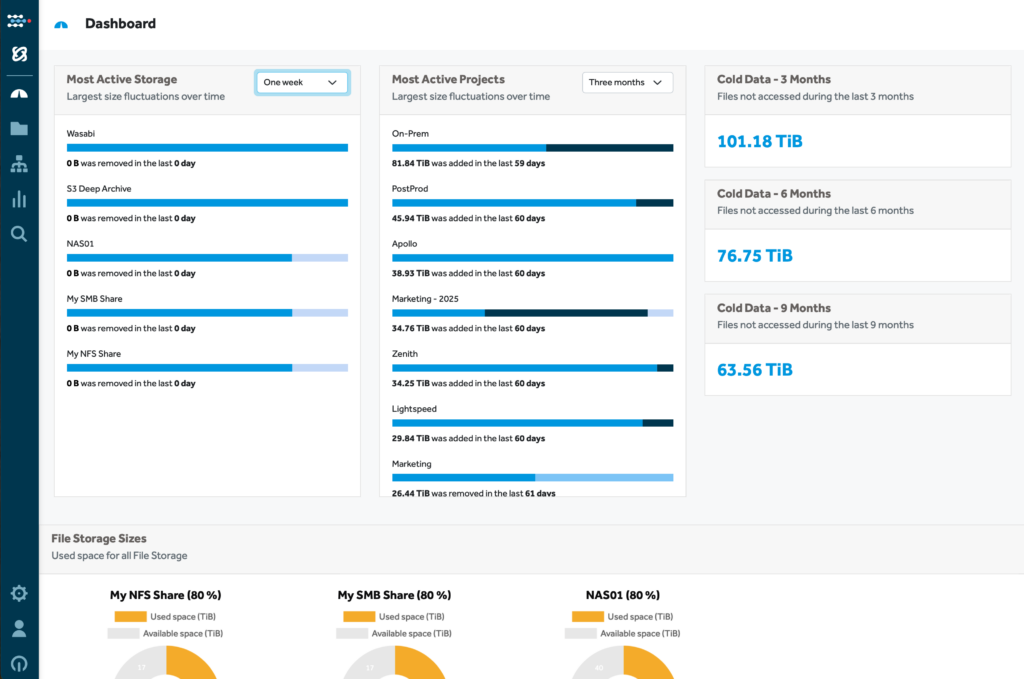The height and width of the screenshot is (679, 1024).
Task: Click the Lightspeed project bar
Action: 532,423
